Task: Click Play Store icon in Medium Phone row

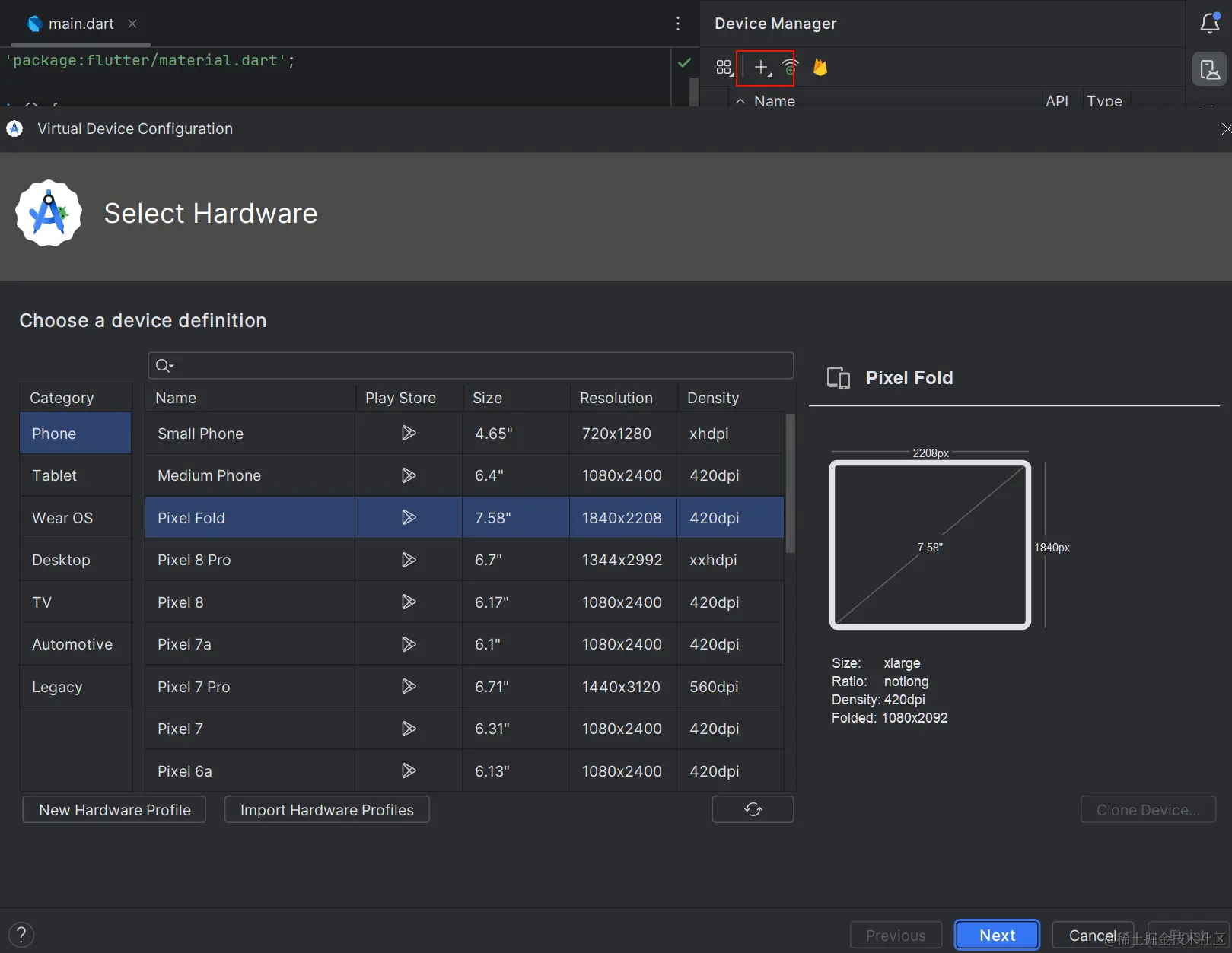Action: [x=409, y=475]
